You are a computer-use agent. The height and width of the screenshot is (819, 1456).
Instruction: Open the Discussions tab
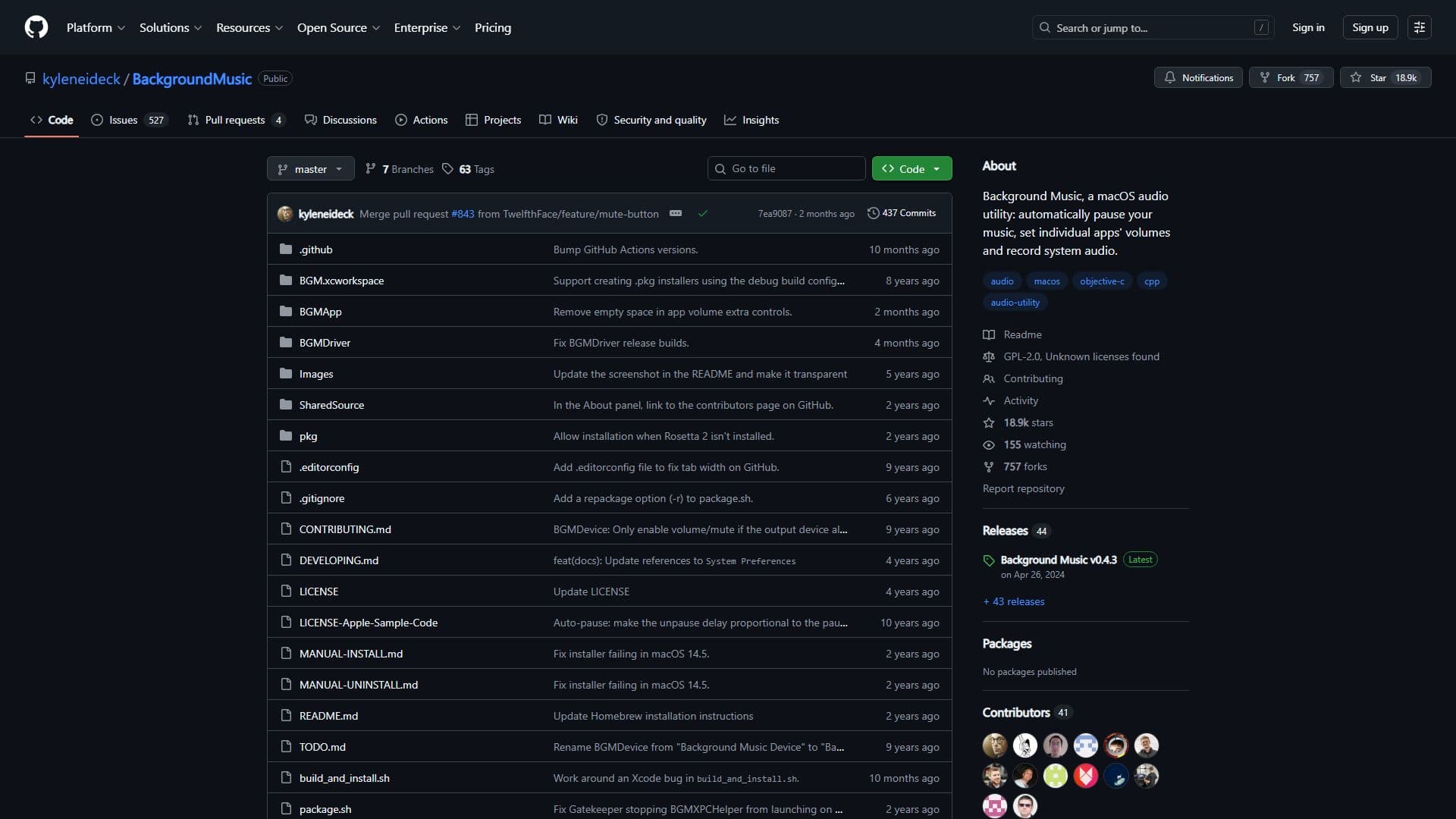(x=340, y=120)
